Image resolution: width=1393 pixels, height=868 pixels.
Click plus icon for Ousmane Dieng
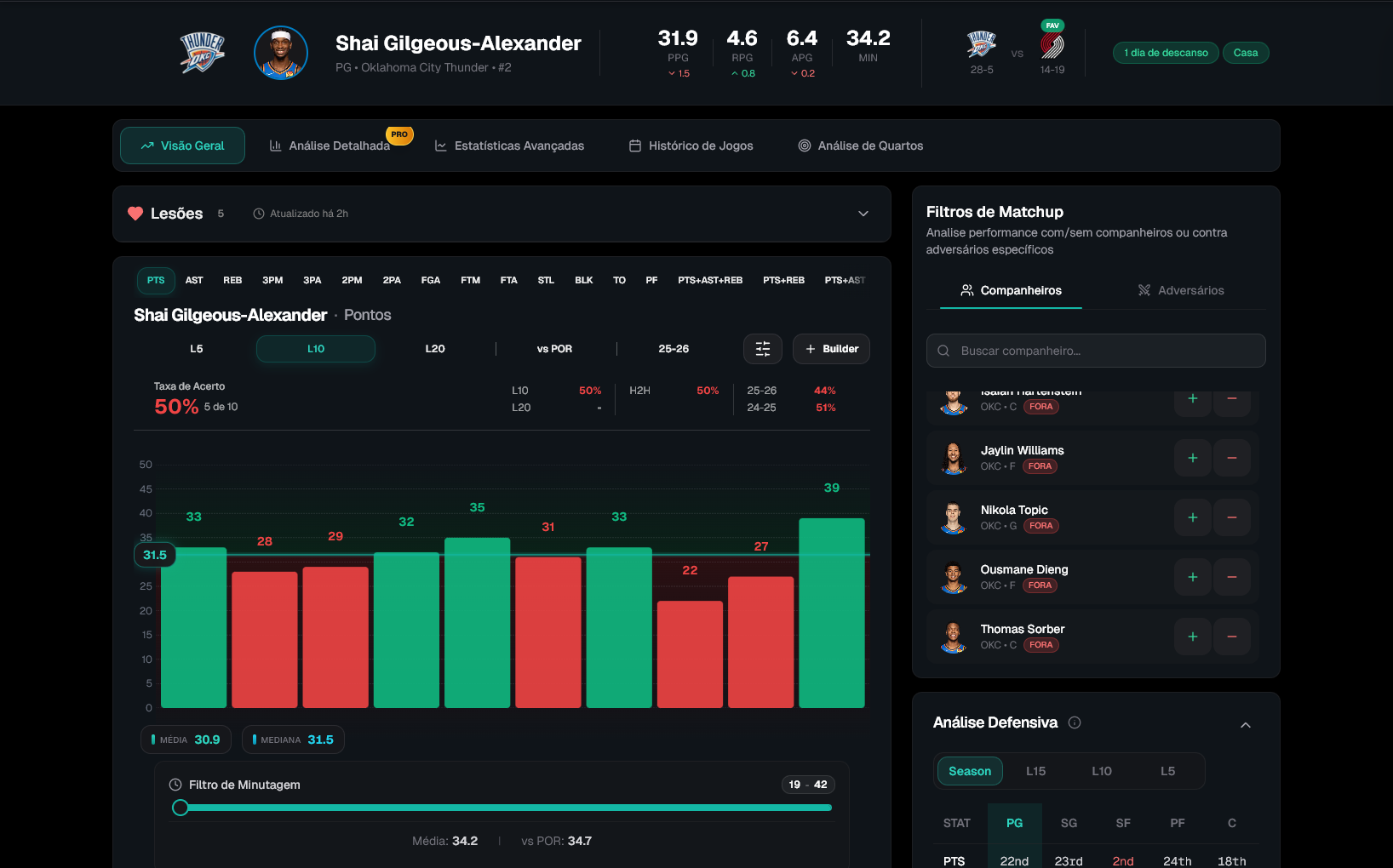1192,577
